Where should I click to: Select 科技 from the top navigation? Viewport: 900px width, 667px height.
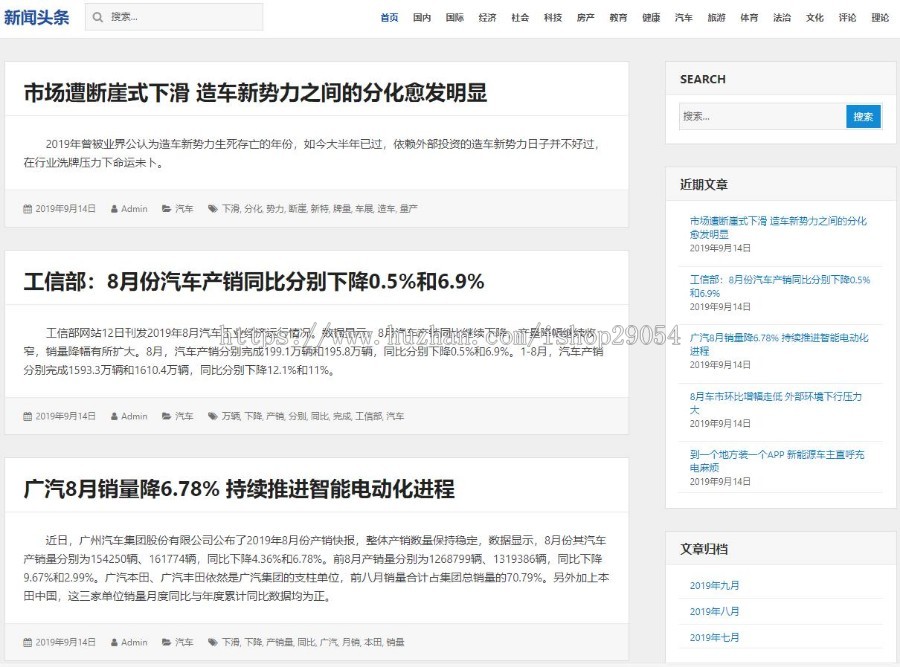(552, 17)
